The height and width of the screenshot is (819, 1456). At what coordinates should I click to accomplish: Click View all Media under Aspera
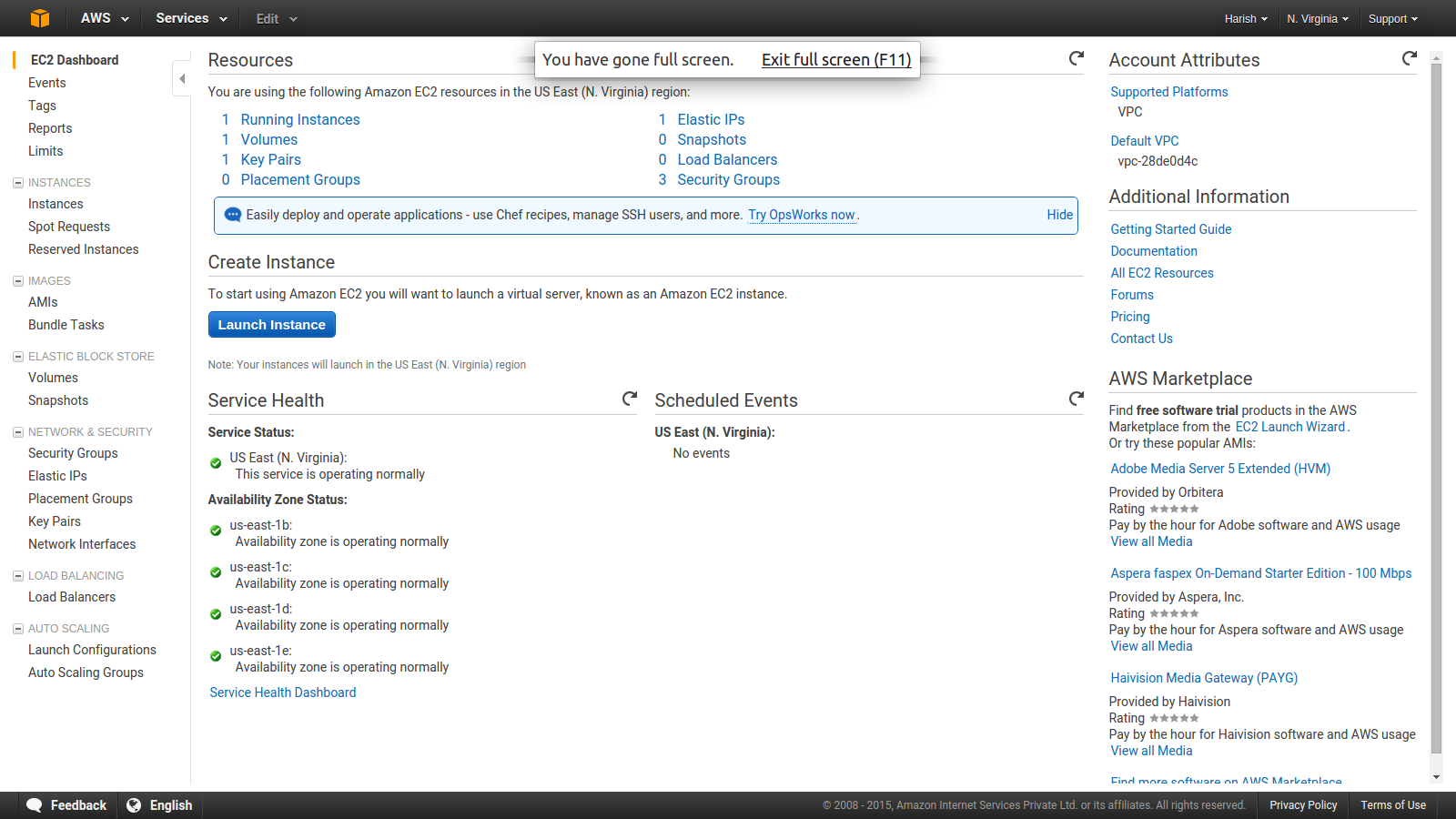point(1151,646)
